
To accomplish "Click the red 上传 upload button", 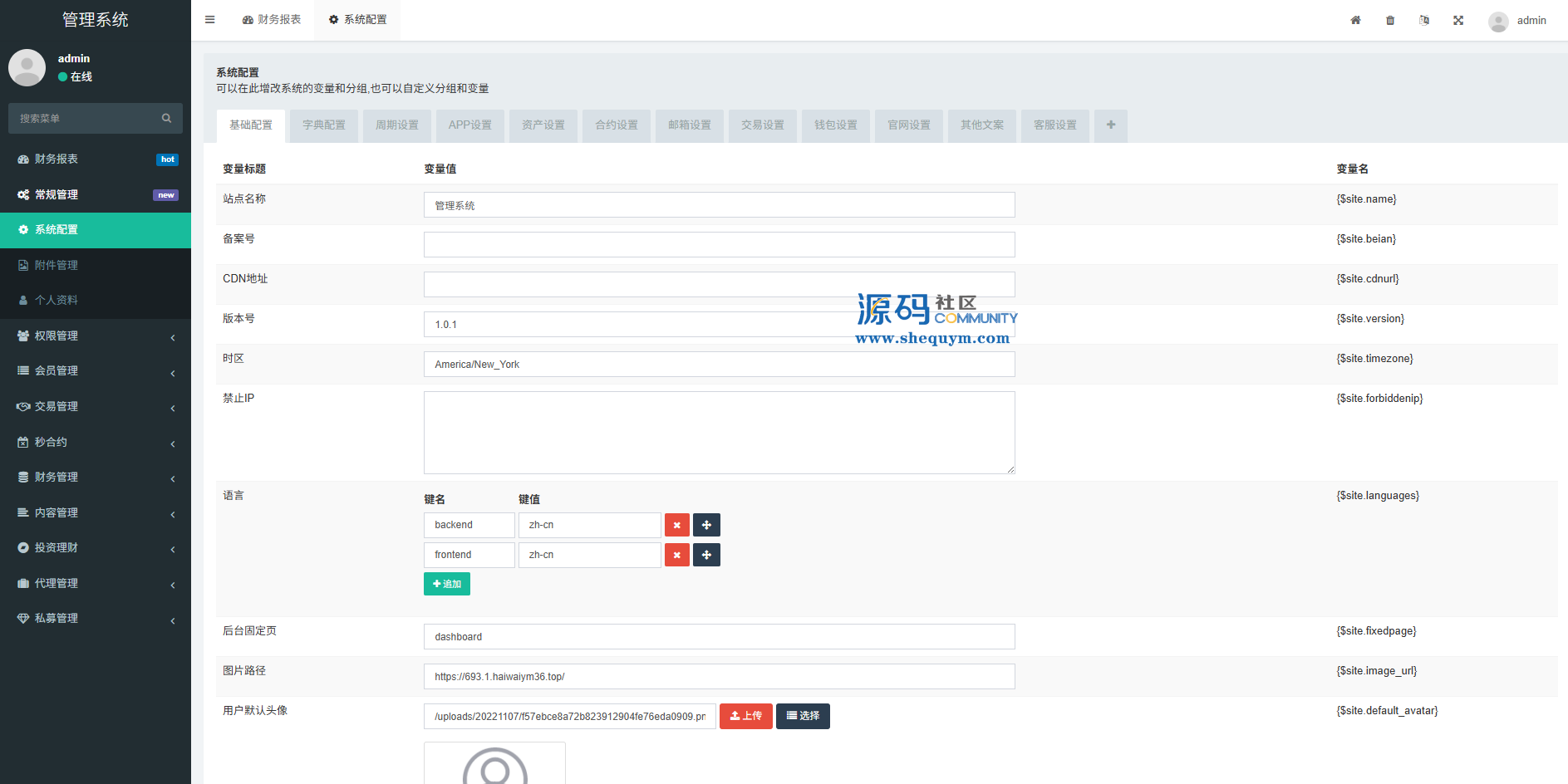I will pos(745,716).
